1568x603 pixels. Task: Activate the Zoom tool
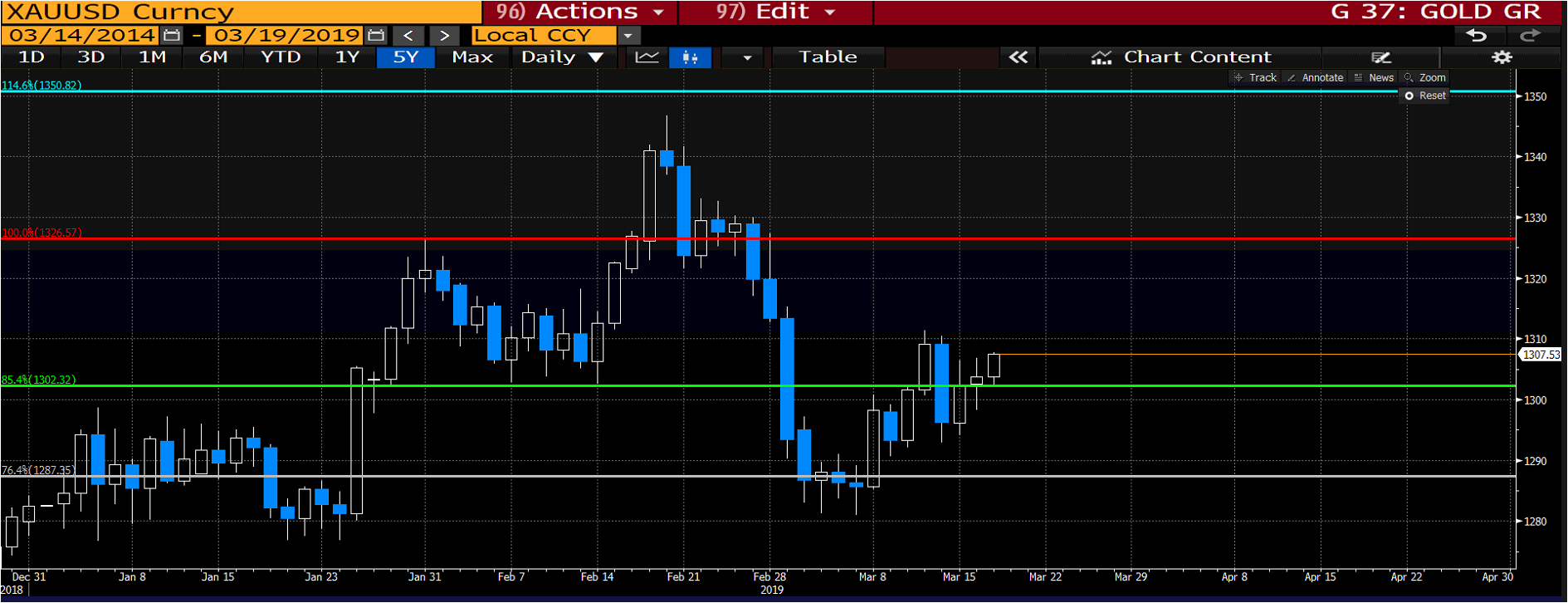1424,77
